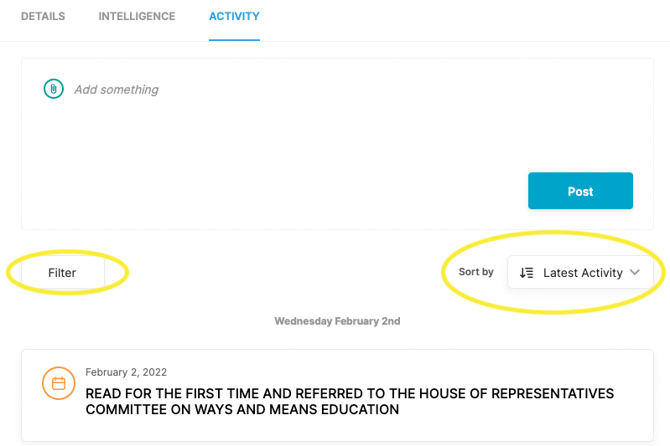Select the 'Committee on Ways and Means Education' line
The height and width of the screenshot is (446, 670).
click(x=242, y=409)
